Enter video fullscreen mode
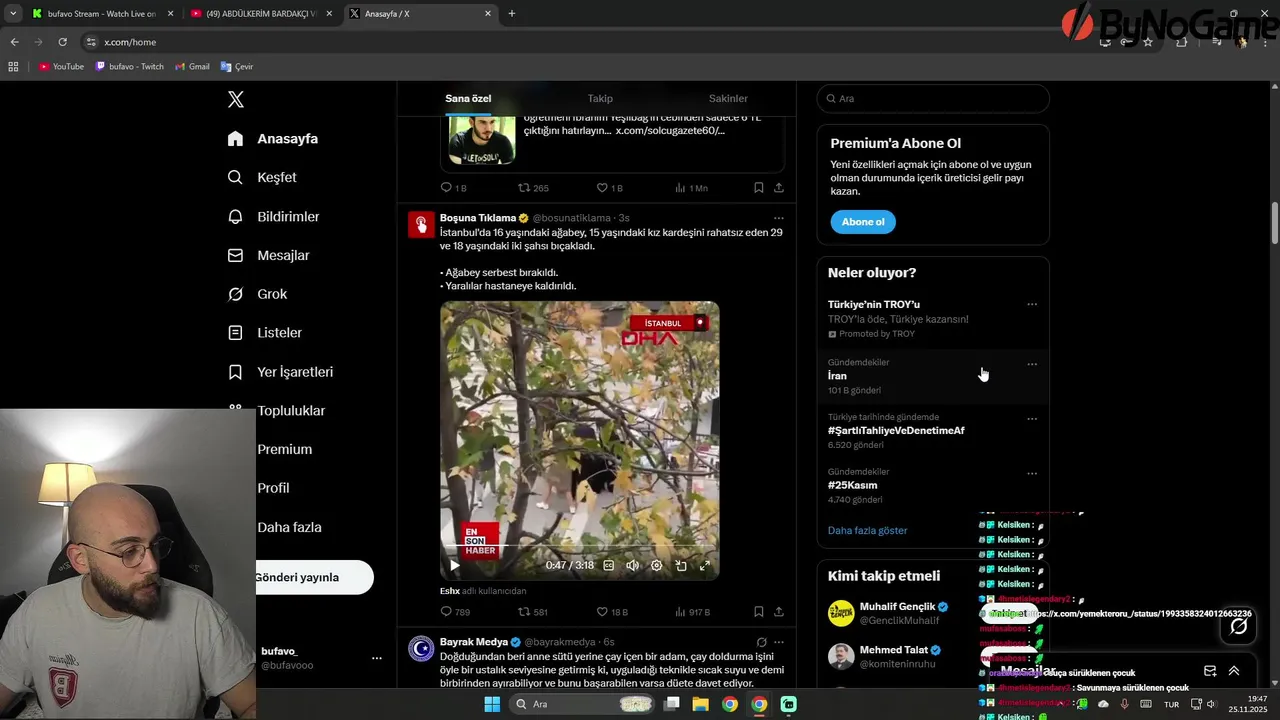This screenshot has width=1280, height=720. 704,565
